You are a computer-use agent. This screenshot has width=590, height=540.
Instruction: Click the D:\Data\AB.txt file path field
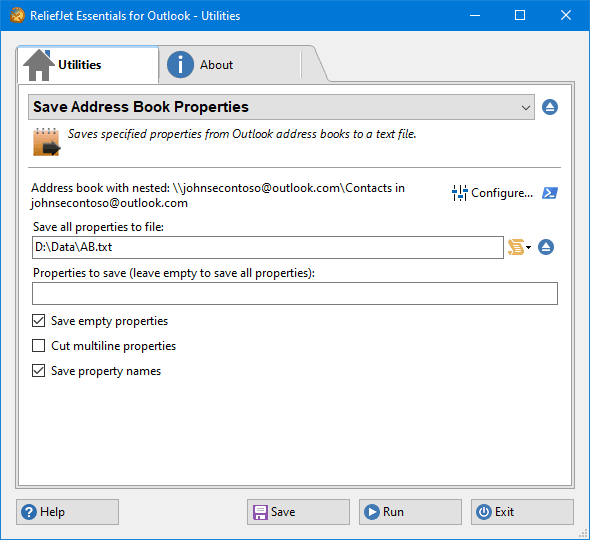click(x=268, y=247)
